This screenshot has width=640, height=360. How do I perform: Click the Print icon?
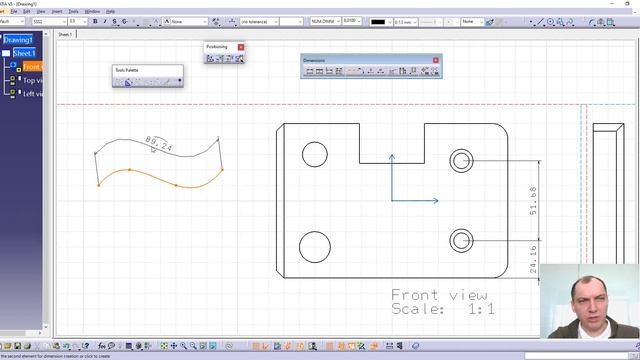pos(27,346)
